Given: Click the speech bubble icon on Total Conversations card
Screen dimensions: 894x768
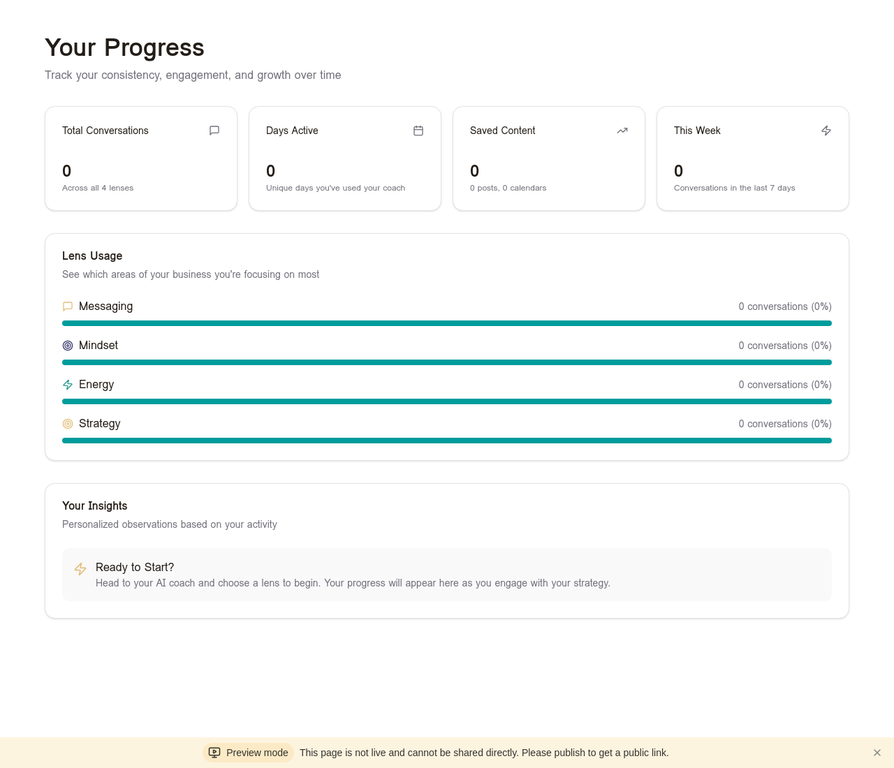Looking at the screenshot, I should pos(213,130).
